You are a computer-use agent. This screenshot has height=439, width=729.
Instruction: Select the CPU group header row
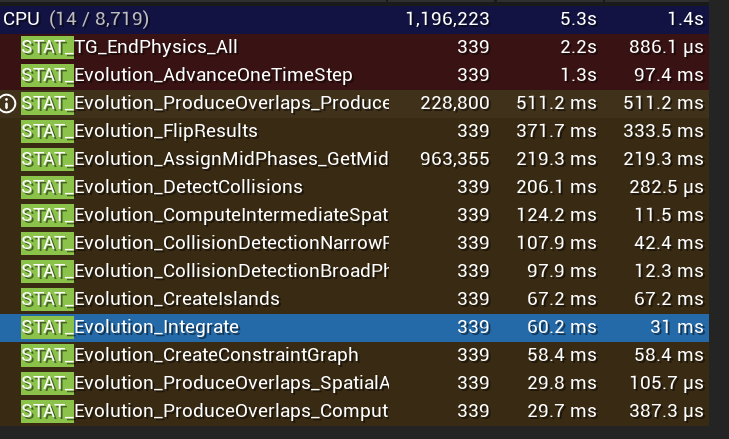(354, 19)
